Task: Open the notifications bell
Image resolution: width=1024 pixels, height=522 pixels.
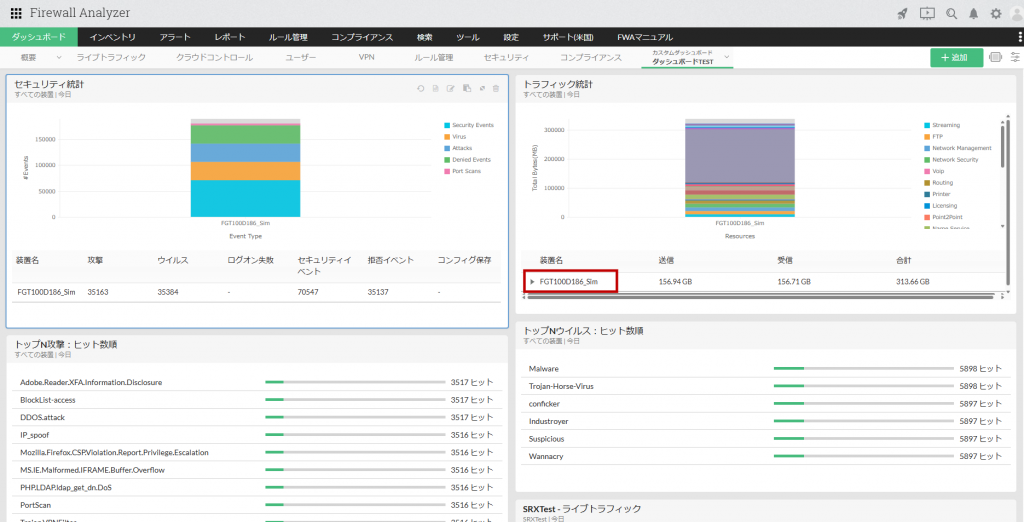Action: [973, 14]
